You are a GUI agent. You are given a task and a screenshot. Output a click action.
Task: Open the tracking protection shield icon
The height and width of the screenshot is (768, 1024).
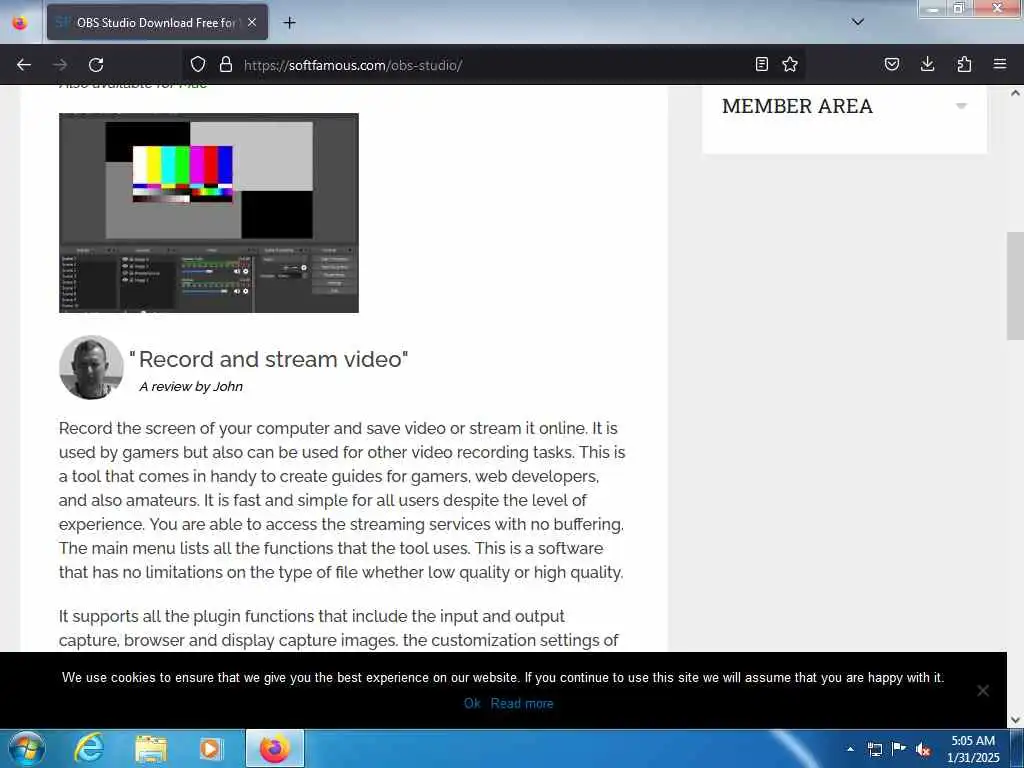198,64
